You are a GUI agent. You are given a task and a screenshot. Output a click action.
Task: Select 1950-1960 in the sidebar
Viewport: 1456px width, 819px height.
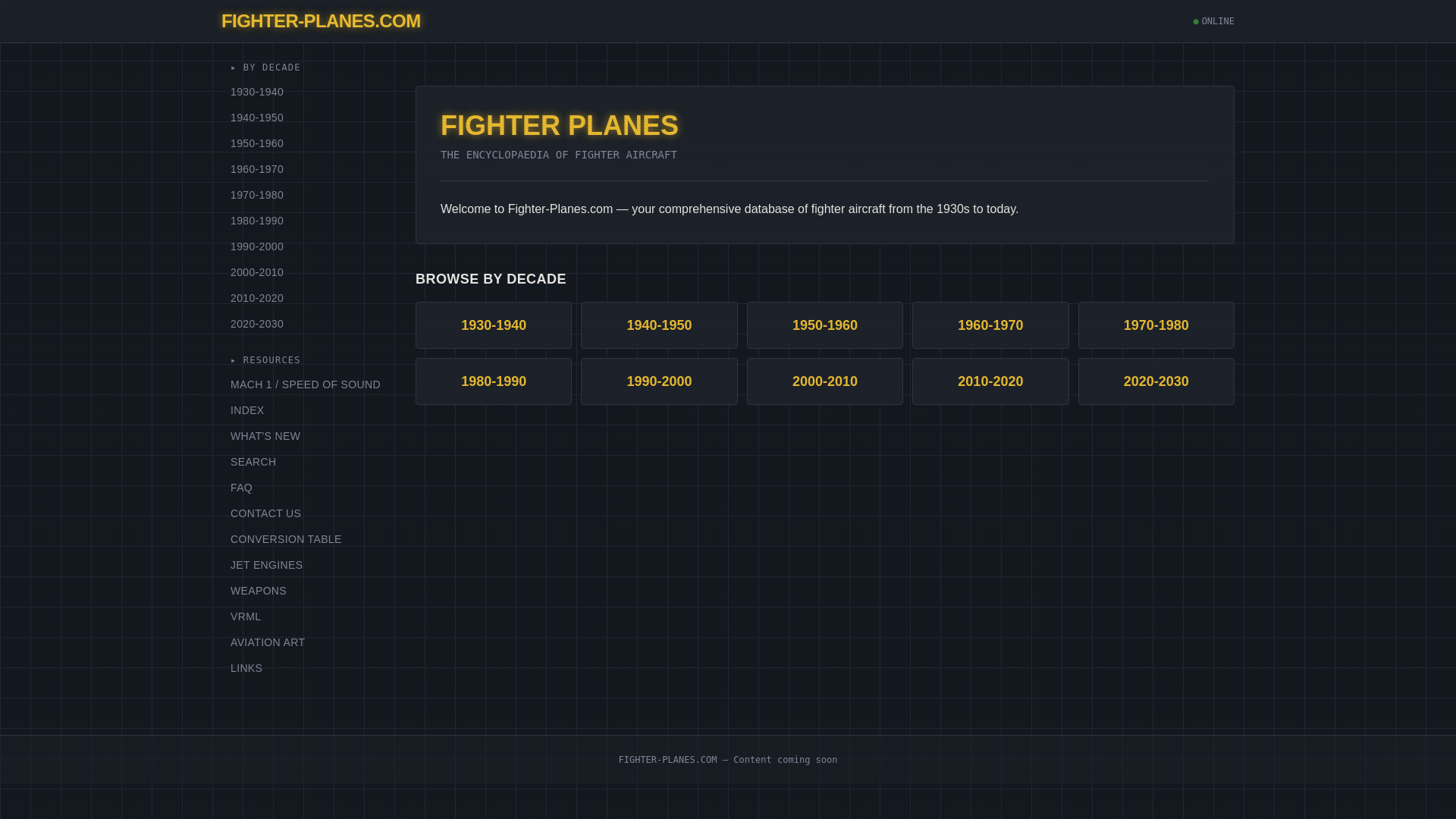(257, 143)
